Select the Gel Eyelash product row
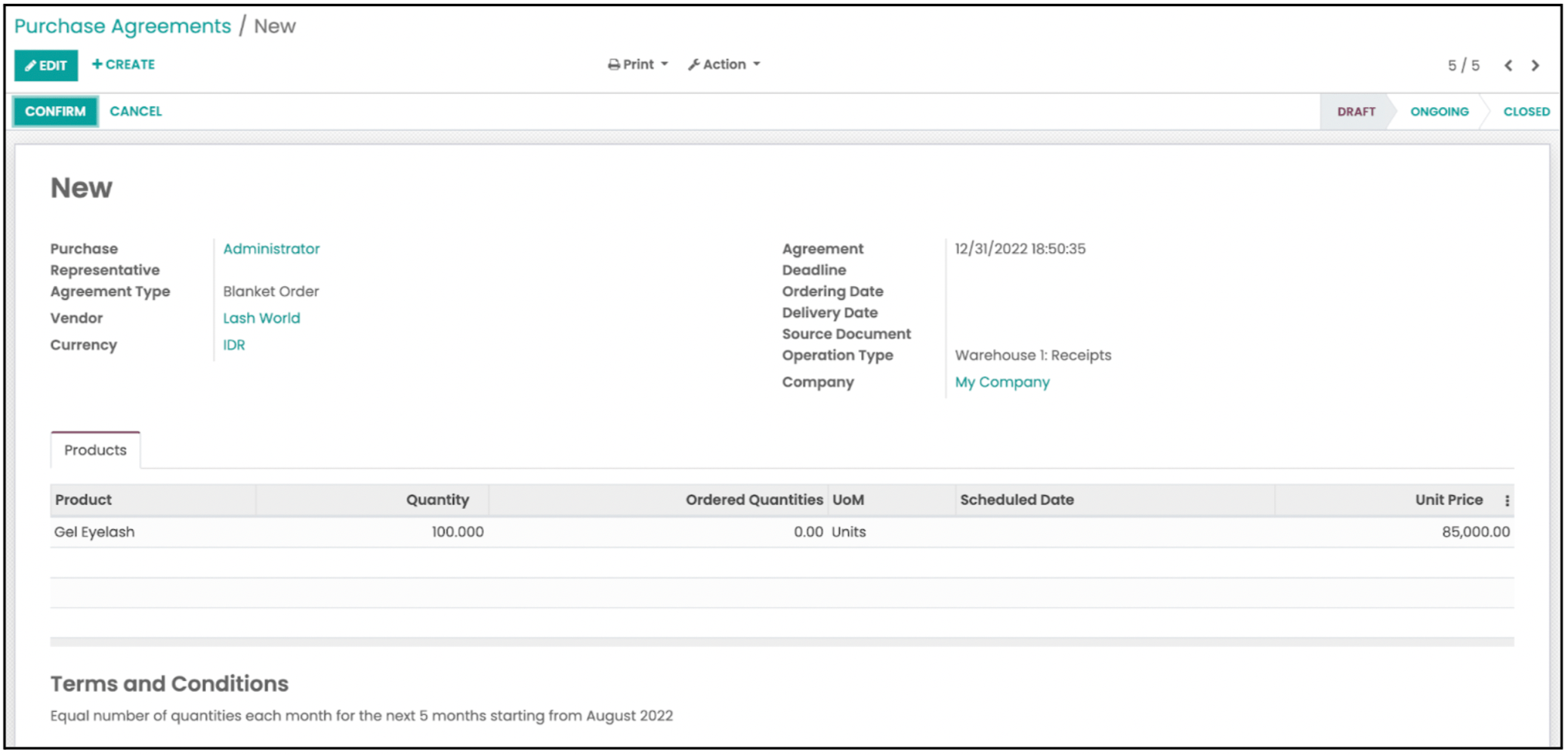 (94, 532)
